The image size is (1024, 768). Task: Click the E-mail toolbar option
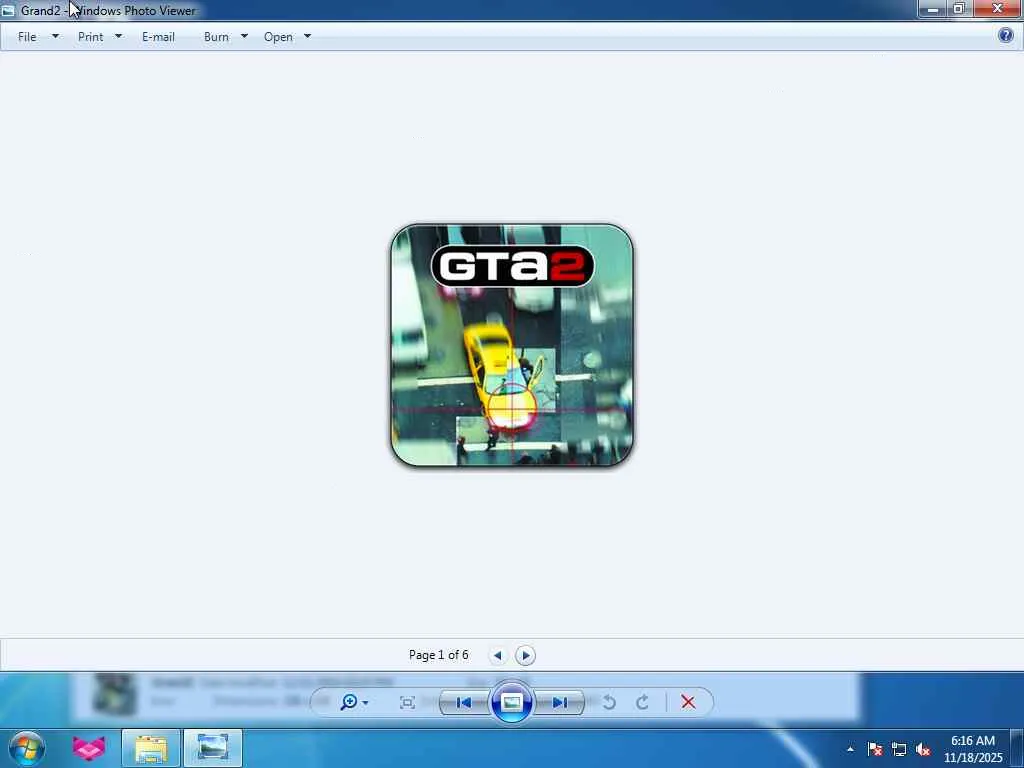(x=158, y=37)
